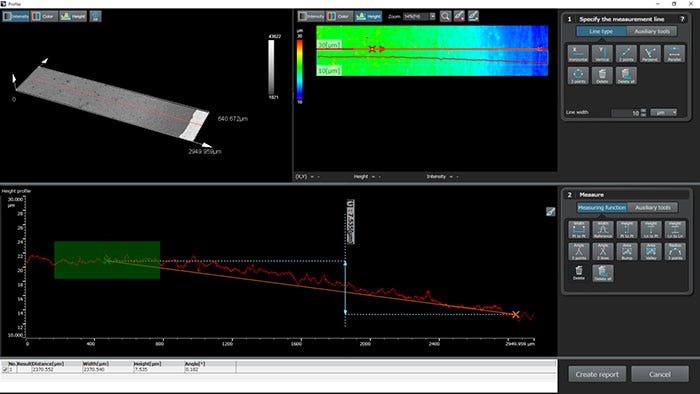Click the red star marker on height map
Image resolution: width=700 pixels, height=394 pixels.
[x=372, y=49]
